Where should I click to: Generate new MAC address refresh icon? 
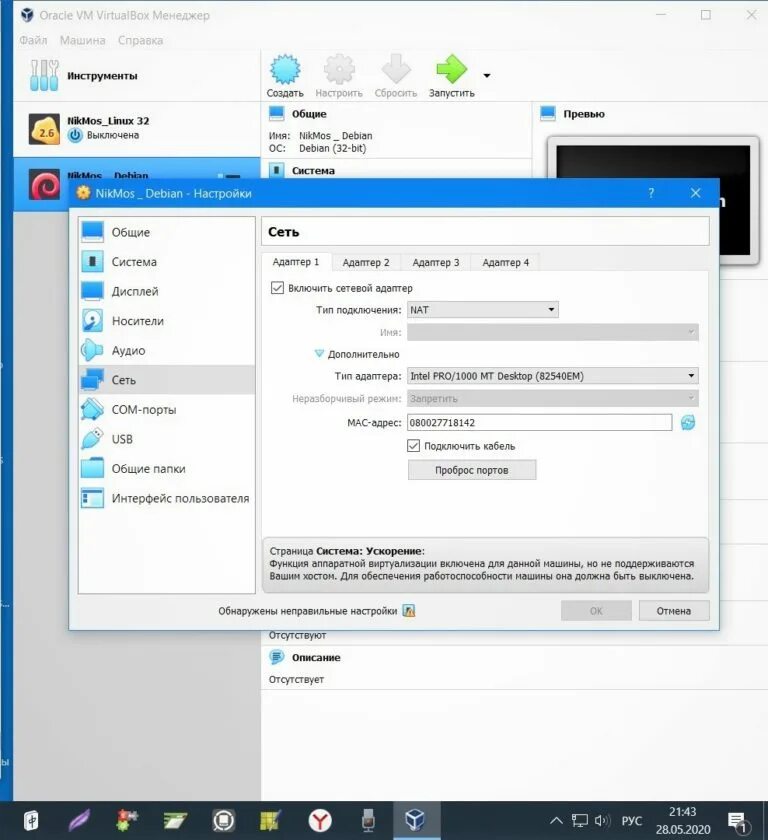[x=688, y=423]
